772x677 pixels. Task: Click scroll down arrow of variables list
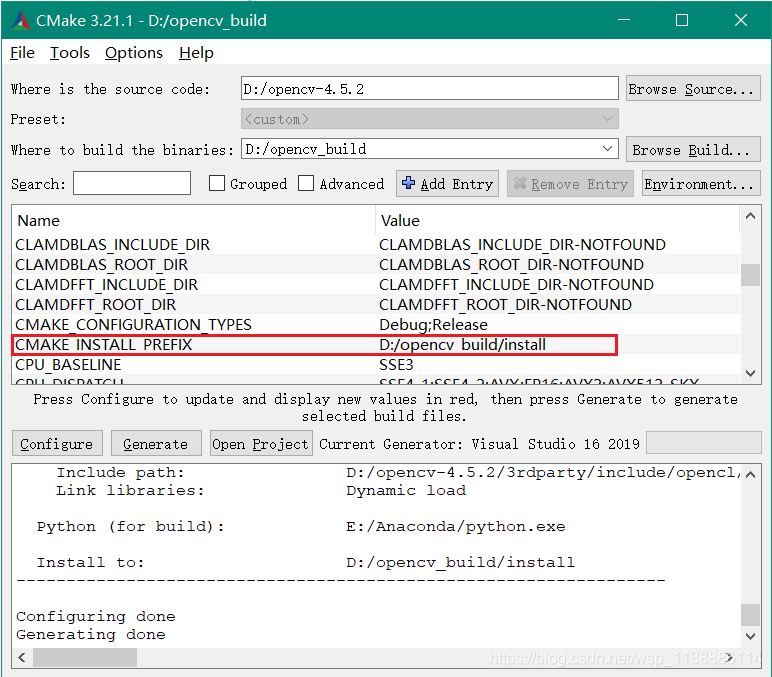coord(750,373)
